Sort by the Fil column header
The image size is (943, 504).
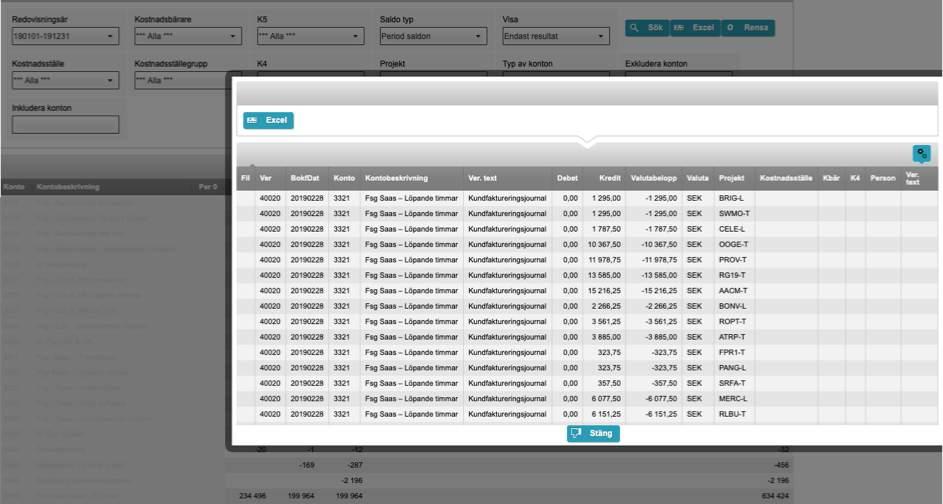coord(245,178)
